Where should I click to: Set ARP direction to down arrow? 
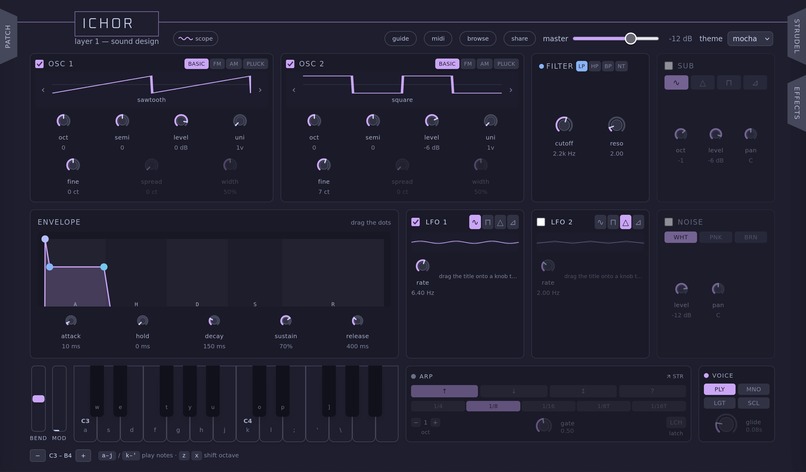514,391
